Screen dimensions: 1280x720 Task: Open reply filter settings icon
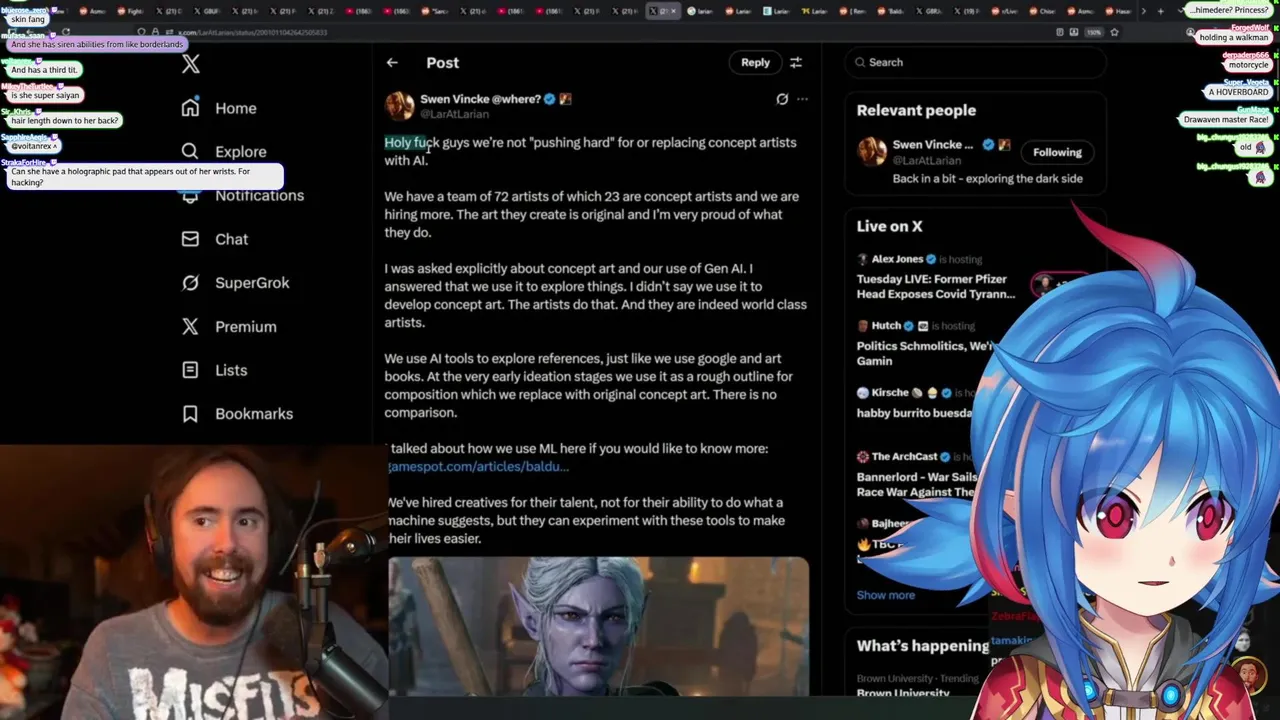796,62
